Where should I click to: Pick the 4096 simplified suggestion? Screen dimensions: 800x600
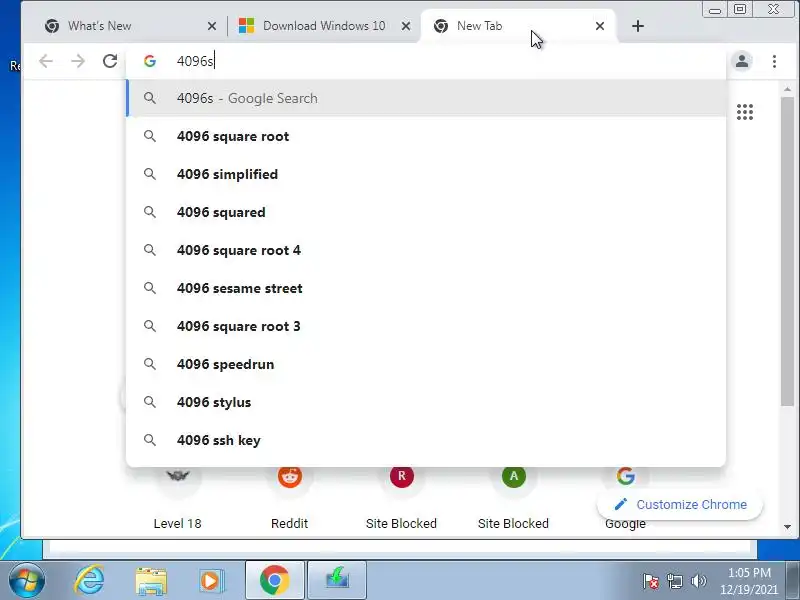pyautogui.click(x=426, y=174)
